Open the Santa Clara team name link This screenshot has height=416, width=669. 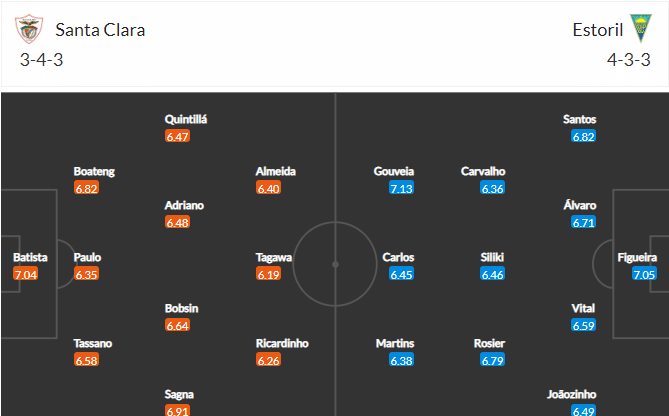100,30
